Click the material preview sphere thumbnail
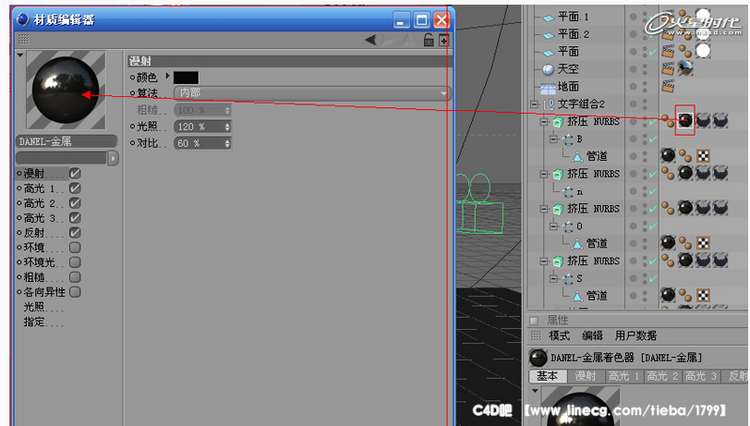 [66, 90]
